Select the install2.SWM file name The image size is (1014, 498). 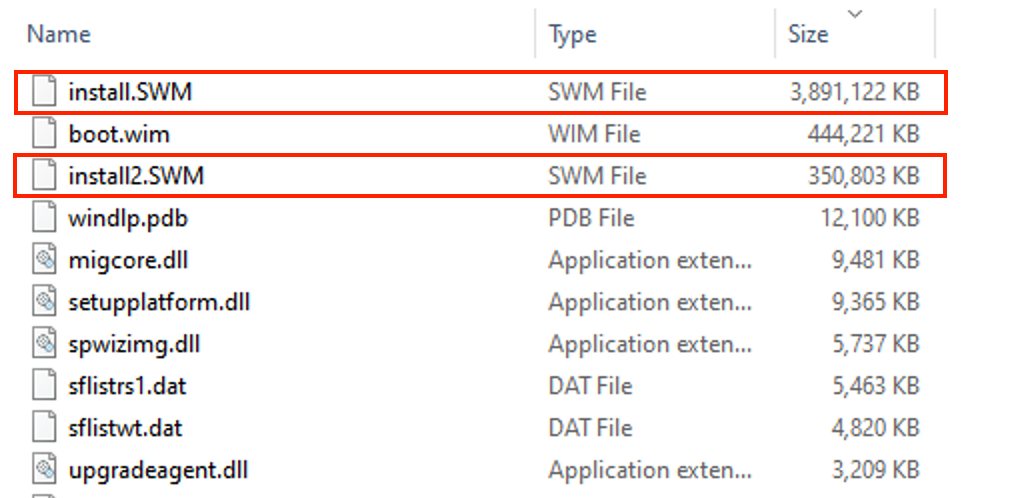(x=135, y=176)
